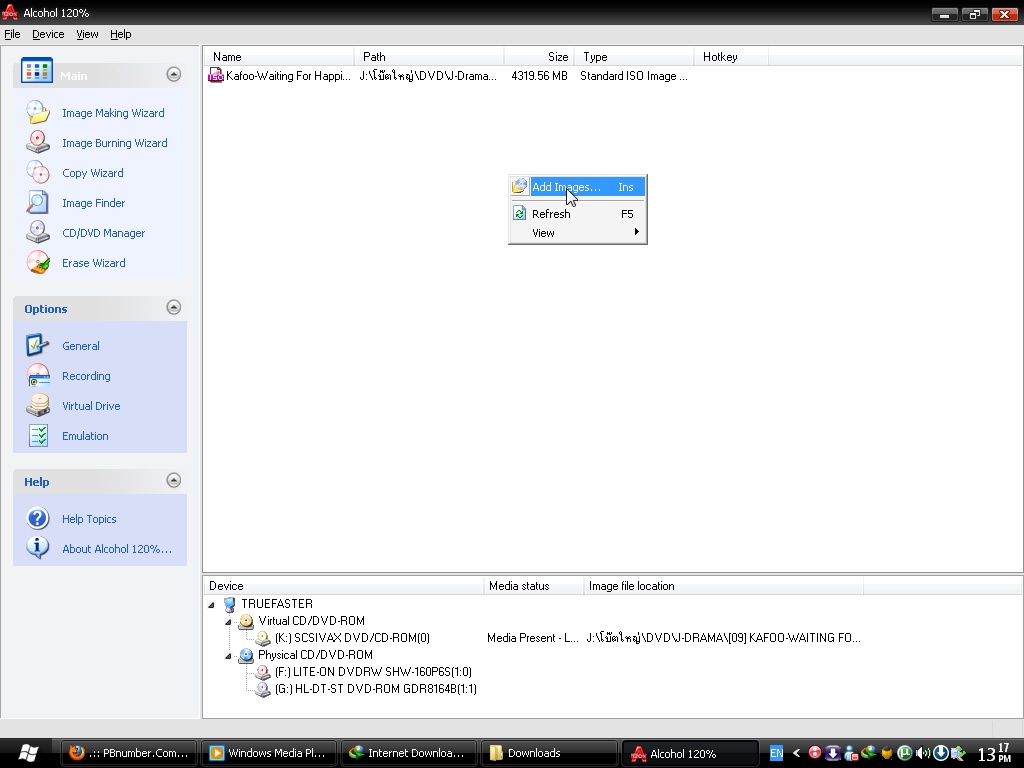
Task: Open the Emulation options link
Action: [x=85, y=436]
